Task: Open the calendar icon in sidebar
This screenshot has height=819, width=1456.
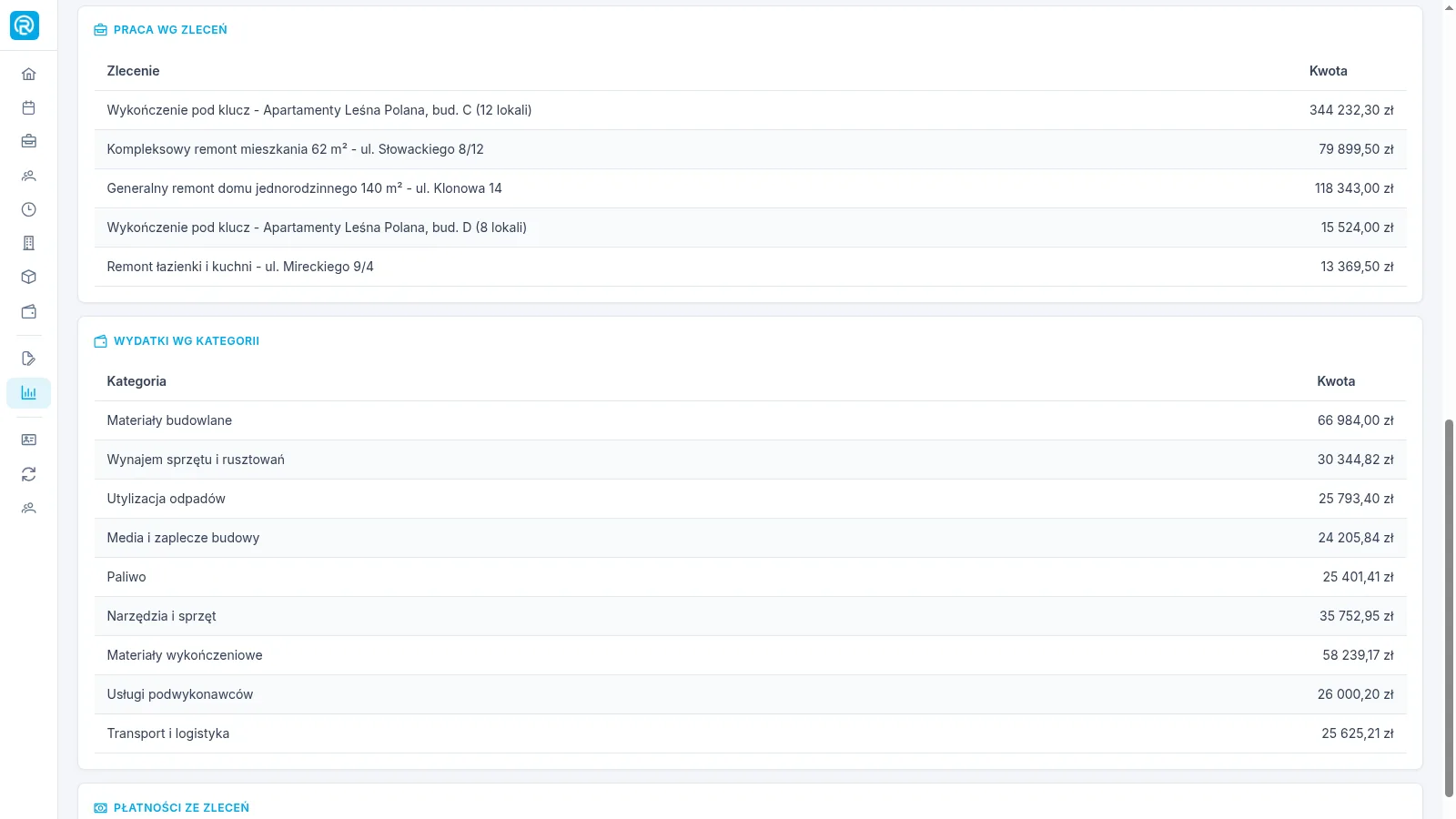Action: click(28, 107)
